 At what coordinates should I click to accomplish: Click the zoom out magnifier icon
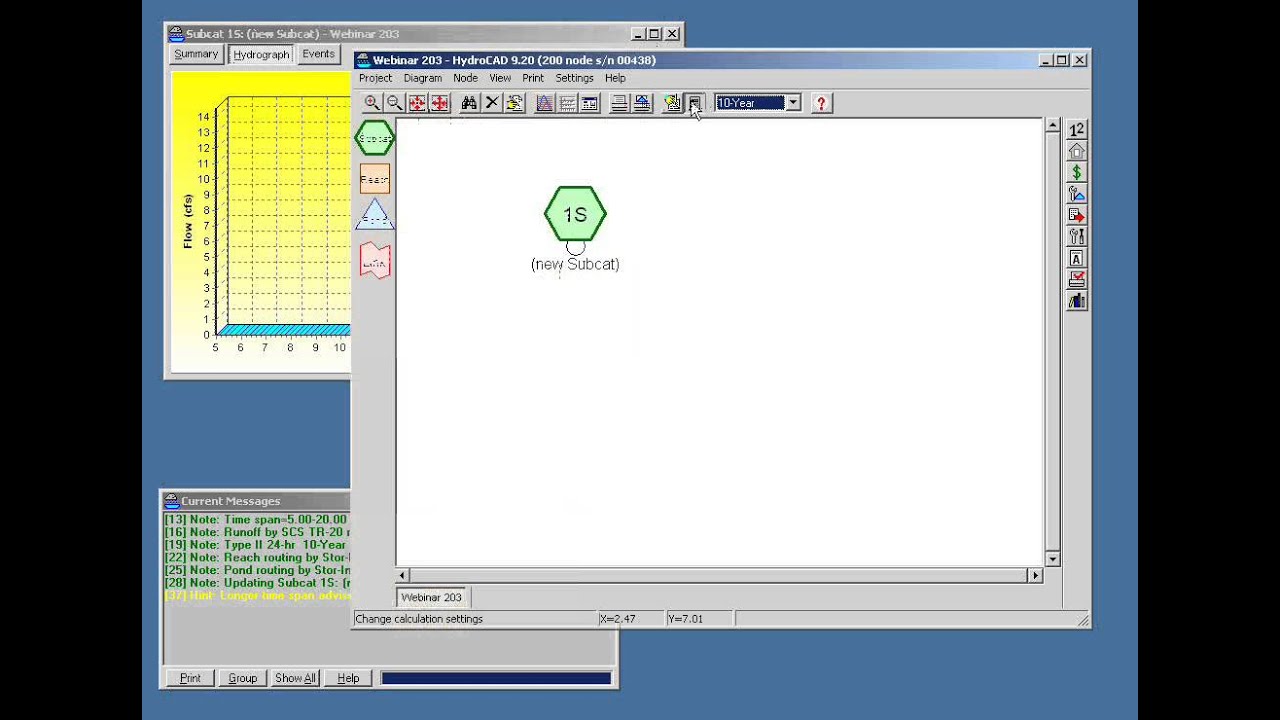pyautogui.click(x=394, y=103)
